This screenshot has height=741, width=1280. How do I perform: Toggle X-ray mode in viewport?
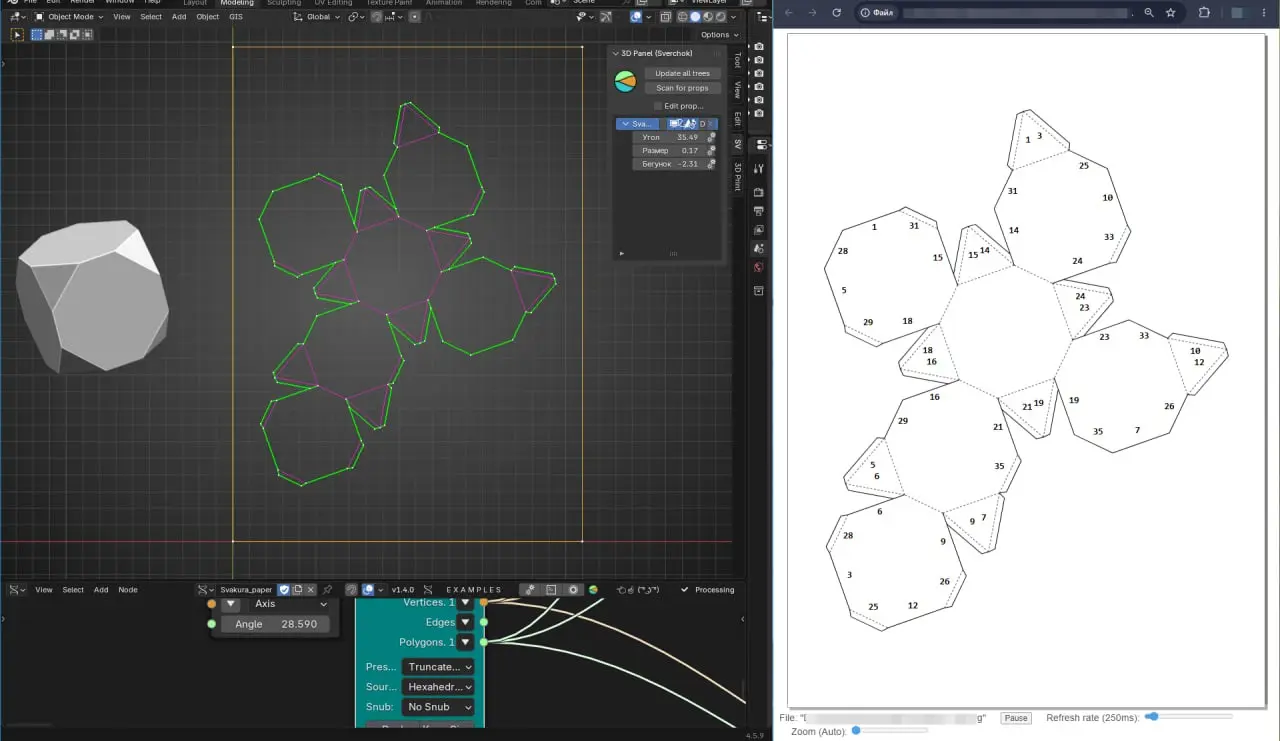pos(664,17)
